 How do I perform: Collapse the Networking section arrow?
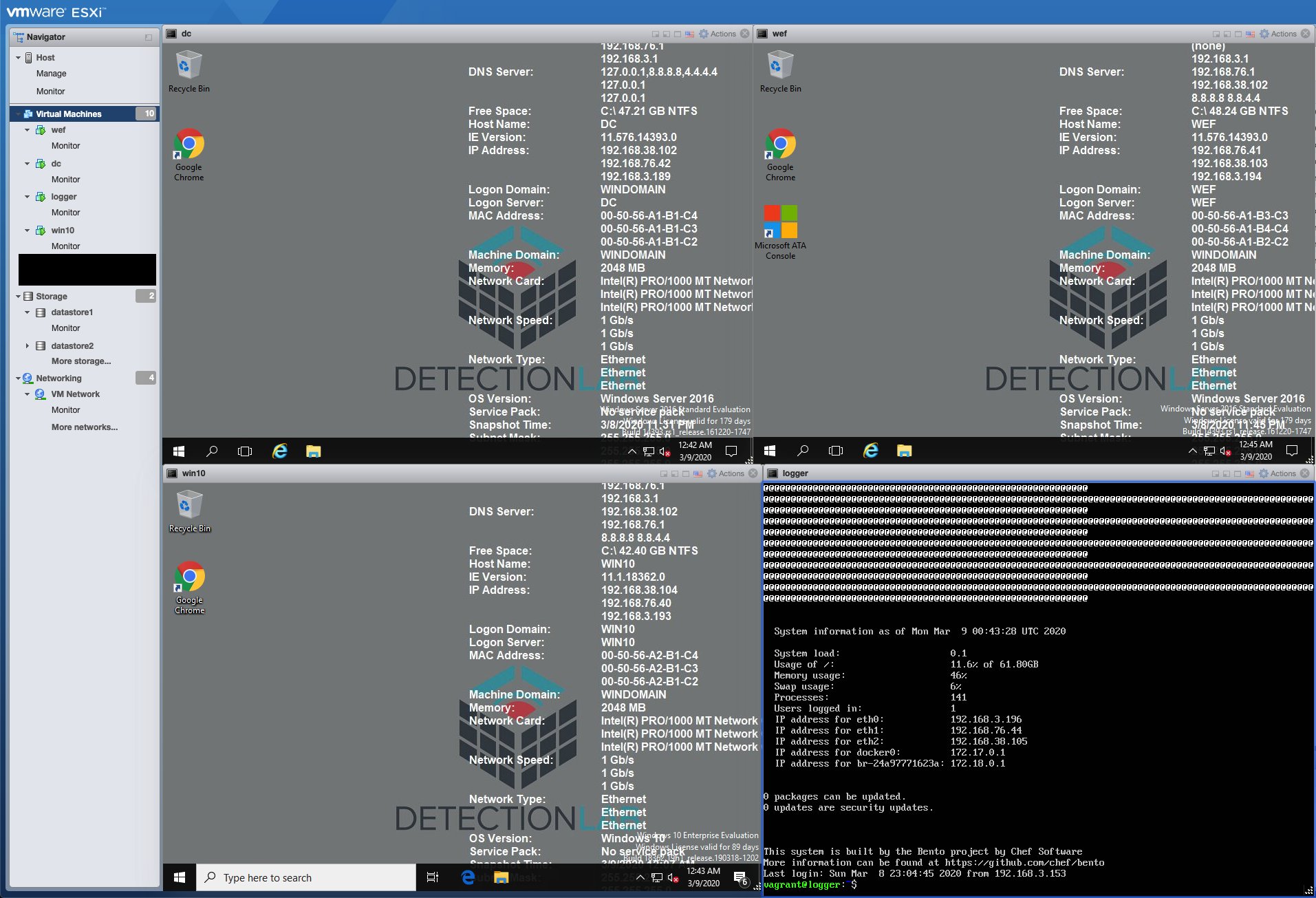click(18, 378)
